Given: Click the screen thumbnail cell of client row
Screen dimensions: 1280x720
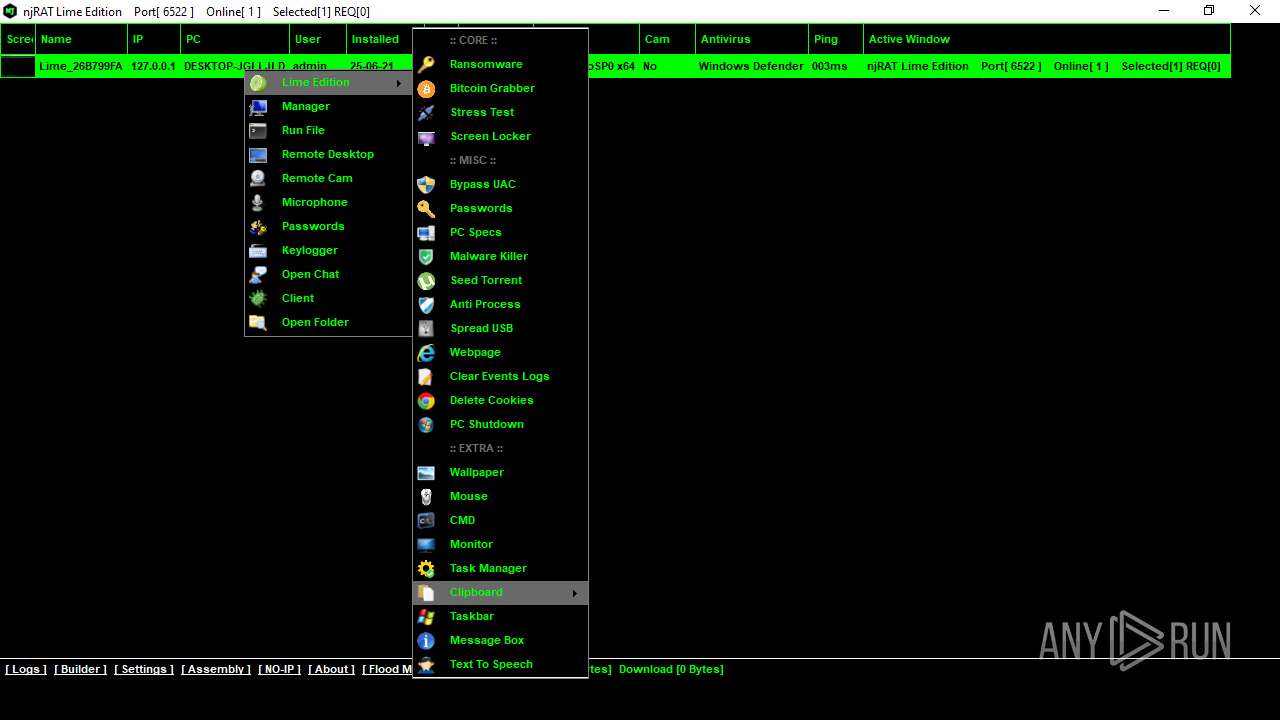Looking at the screenshot, I should [18, 66].
